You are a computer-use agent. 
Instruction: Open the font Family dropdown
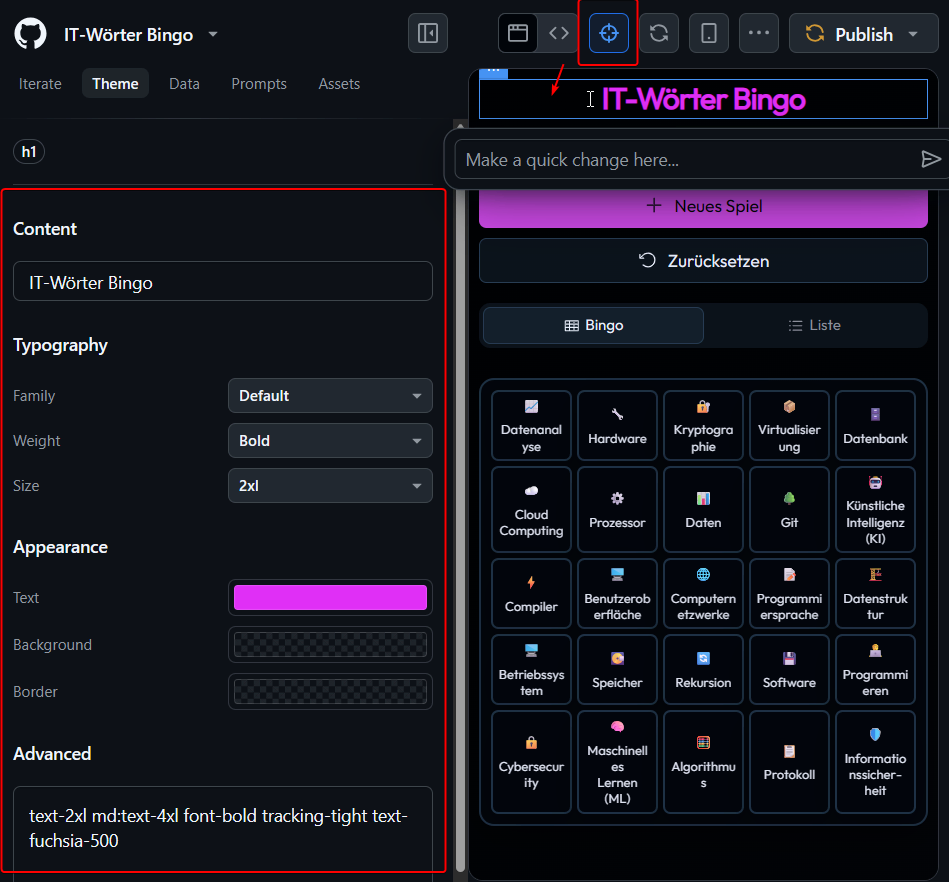[330, 396]
